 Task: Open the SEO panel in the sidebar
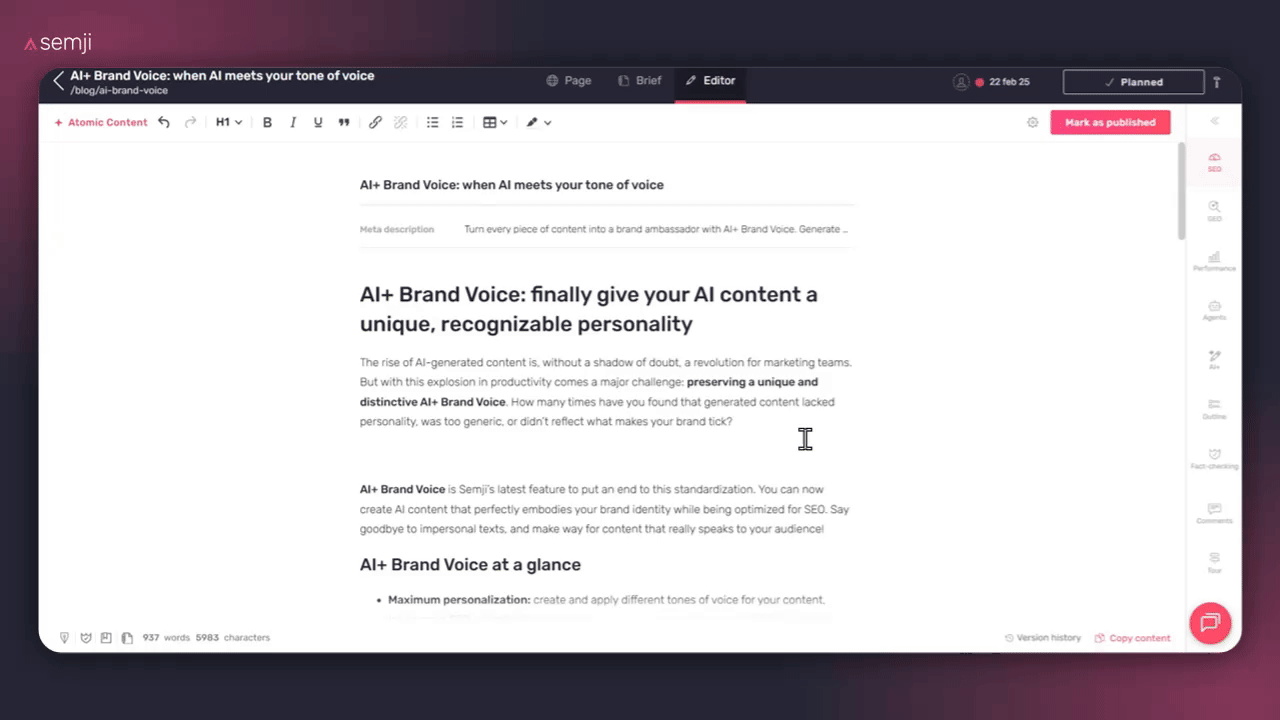click(1214, 162)
